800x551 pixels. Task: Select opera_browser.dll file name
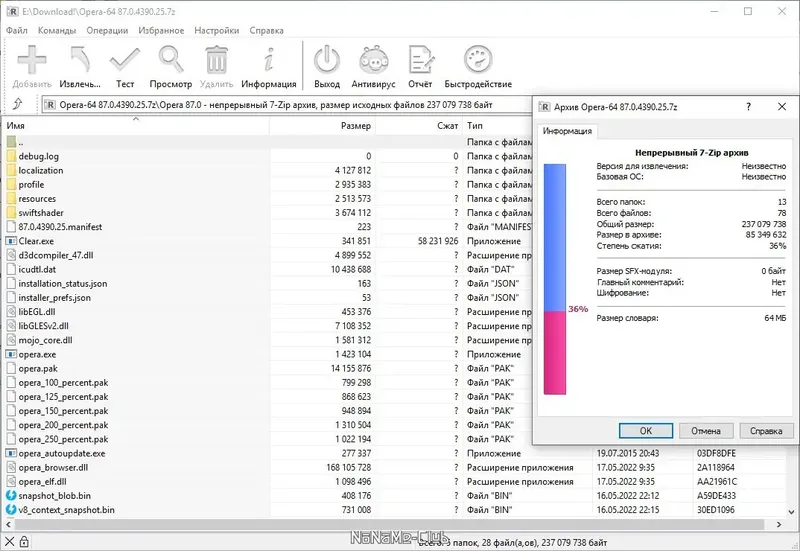tap(53, 467)
